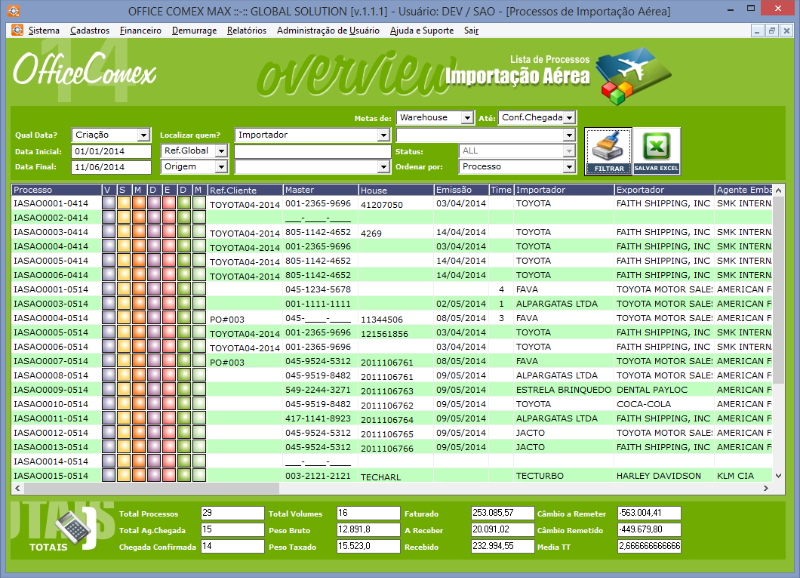Viewport: 800px width, 578px height.
Task: Click the FILTRAR brush icon button
Action: tap(608, 152)
